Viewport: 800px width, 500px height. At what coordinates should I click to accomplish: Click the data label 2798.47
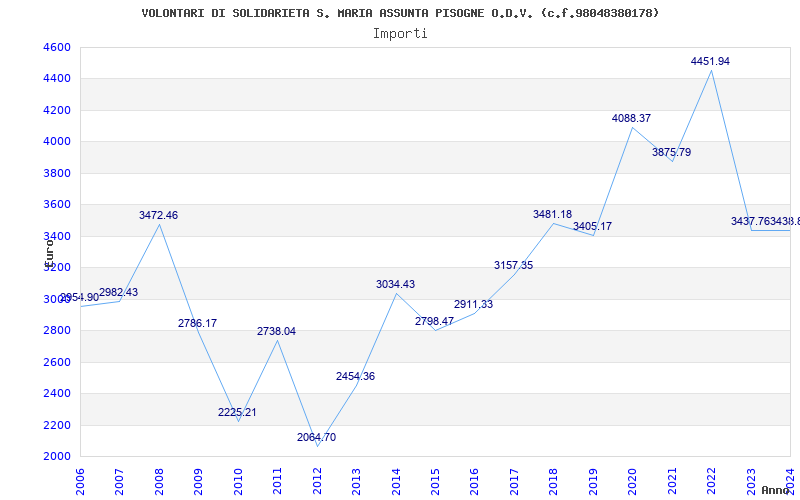tap(434, 321)
